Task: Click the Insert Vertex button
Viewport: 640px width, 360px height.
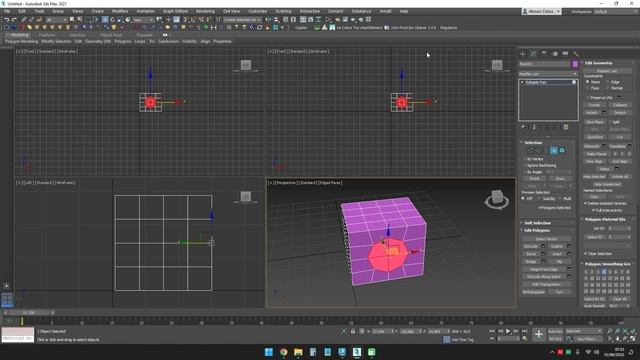Action: point(546,239)
